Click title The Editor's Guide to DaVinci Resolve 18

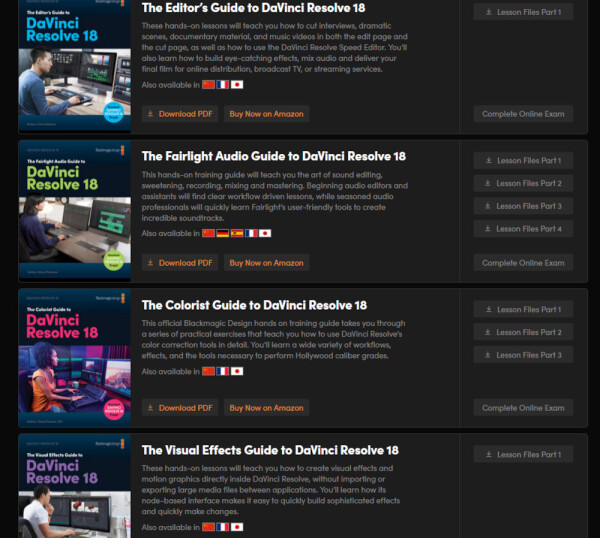coord(253,8)
